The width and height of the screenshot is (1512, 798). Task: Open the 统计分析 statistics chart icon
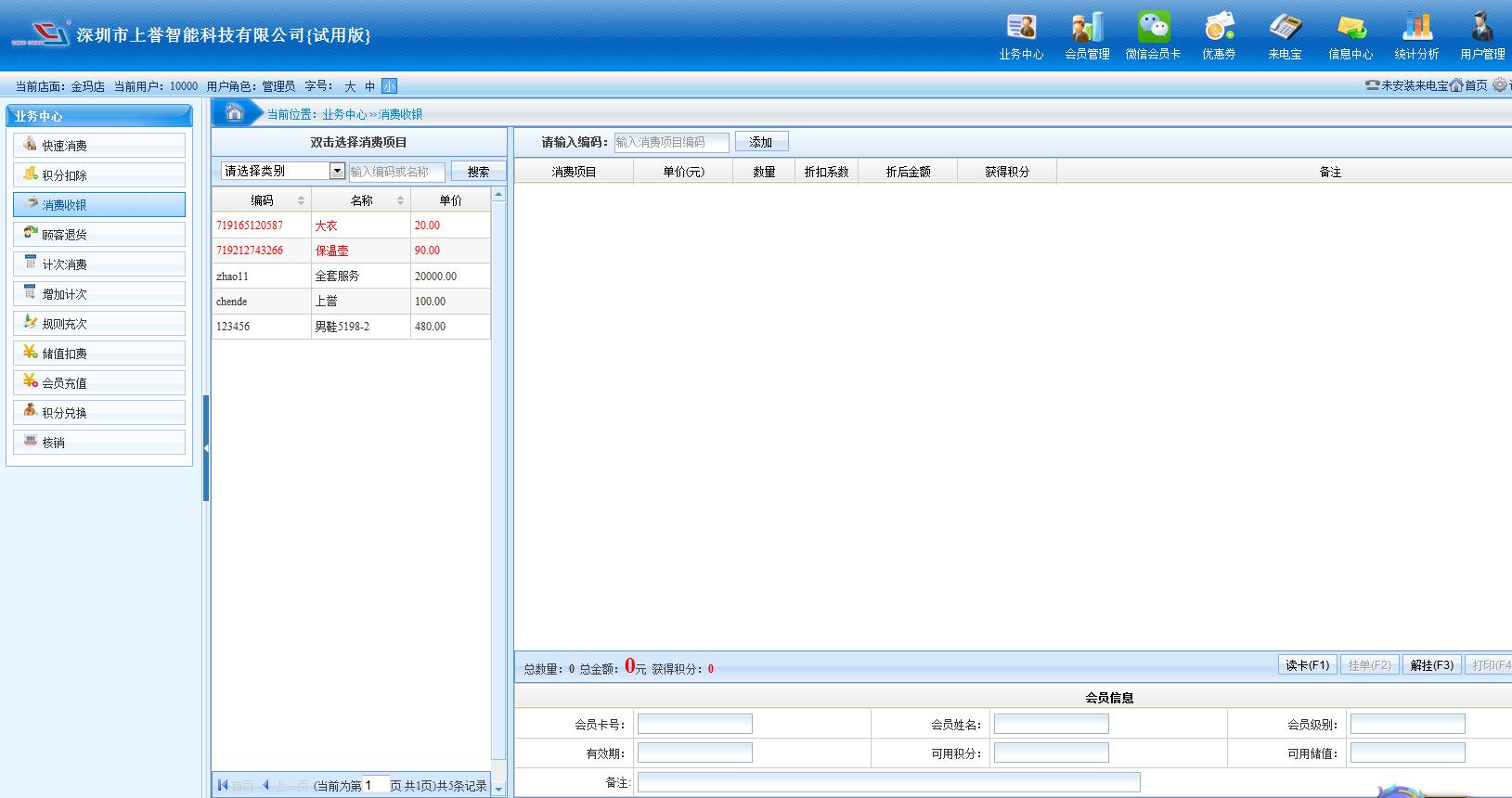click(x=1416, y=27)
